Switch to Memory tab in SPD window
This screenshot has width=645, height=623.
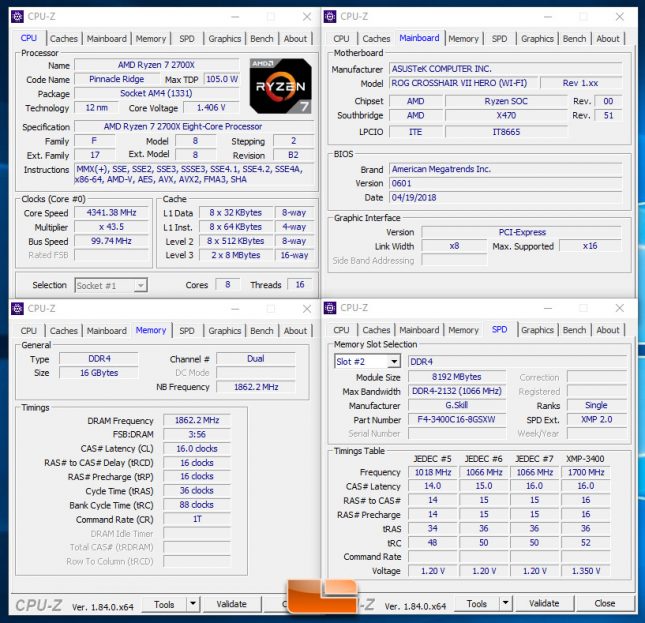tap(463, 330)
